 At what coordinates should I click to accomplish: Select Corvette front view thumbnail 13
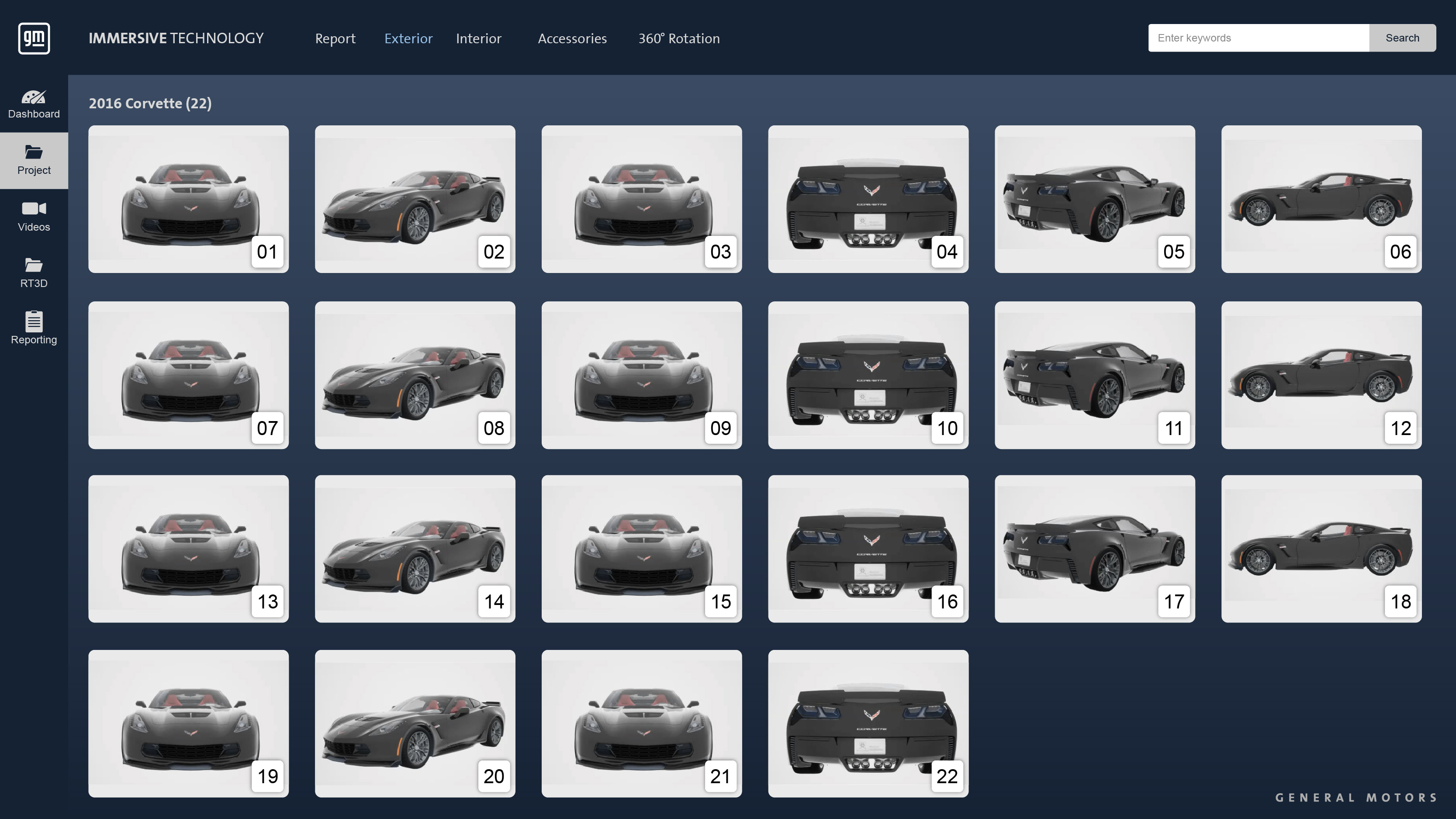coord(188,548)
